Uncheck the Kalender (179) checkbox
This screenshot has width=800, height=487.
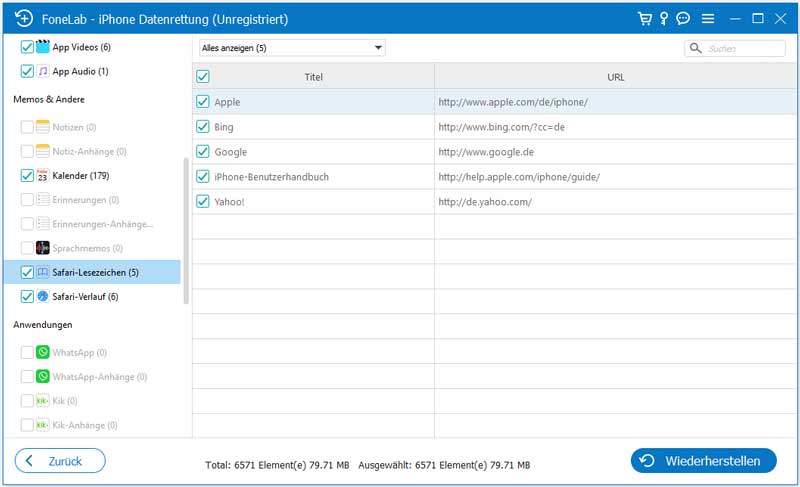27,175
